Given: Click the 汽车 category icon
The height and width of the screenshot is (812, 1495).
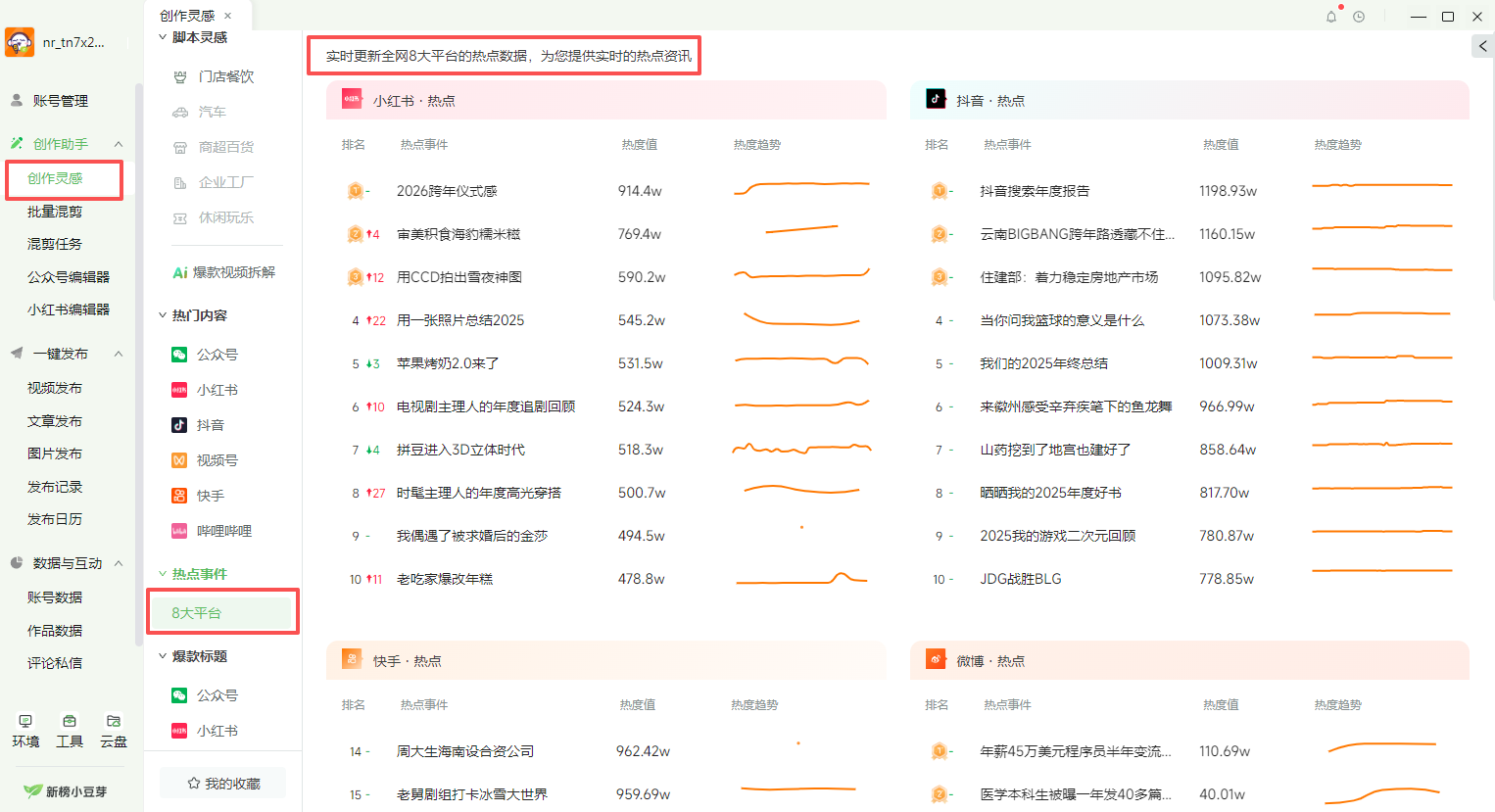Looking at the screenshot, I should [x=180, y=112].
